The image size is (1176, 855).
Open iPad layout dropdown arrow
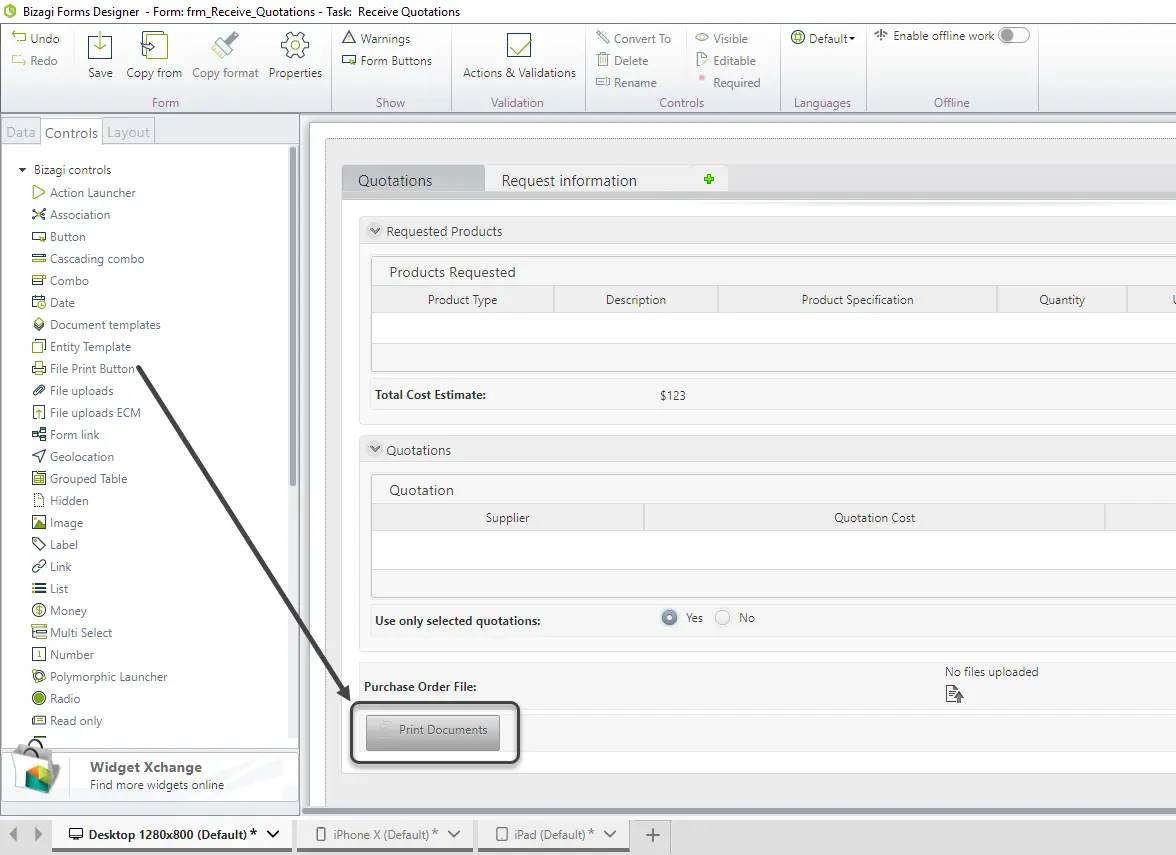[610, 834]
